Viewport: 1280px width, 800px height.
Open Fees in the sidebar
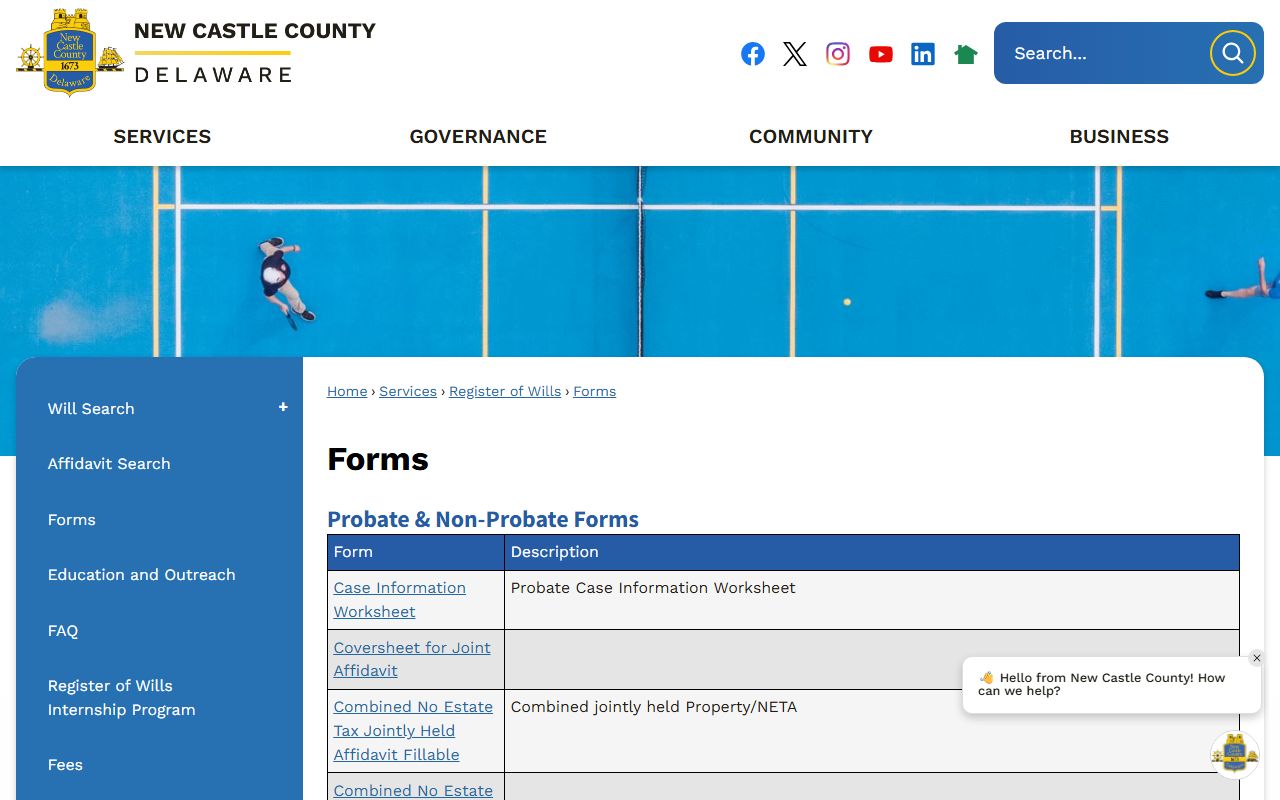65,765
